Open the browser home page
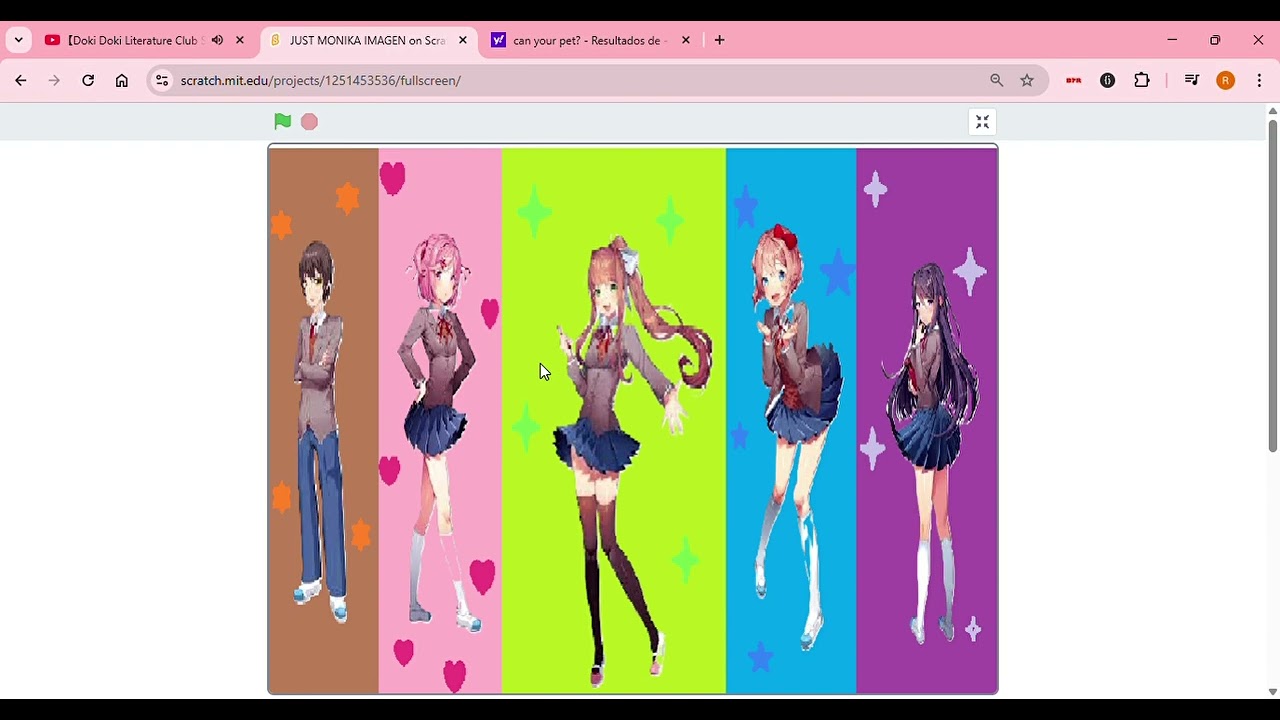 point(122,80)
